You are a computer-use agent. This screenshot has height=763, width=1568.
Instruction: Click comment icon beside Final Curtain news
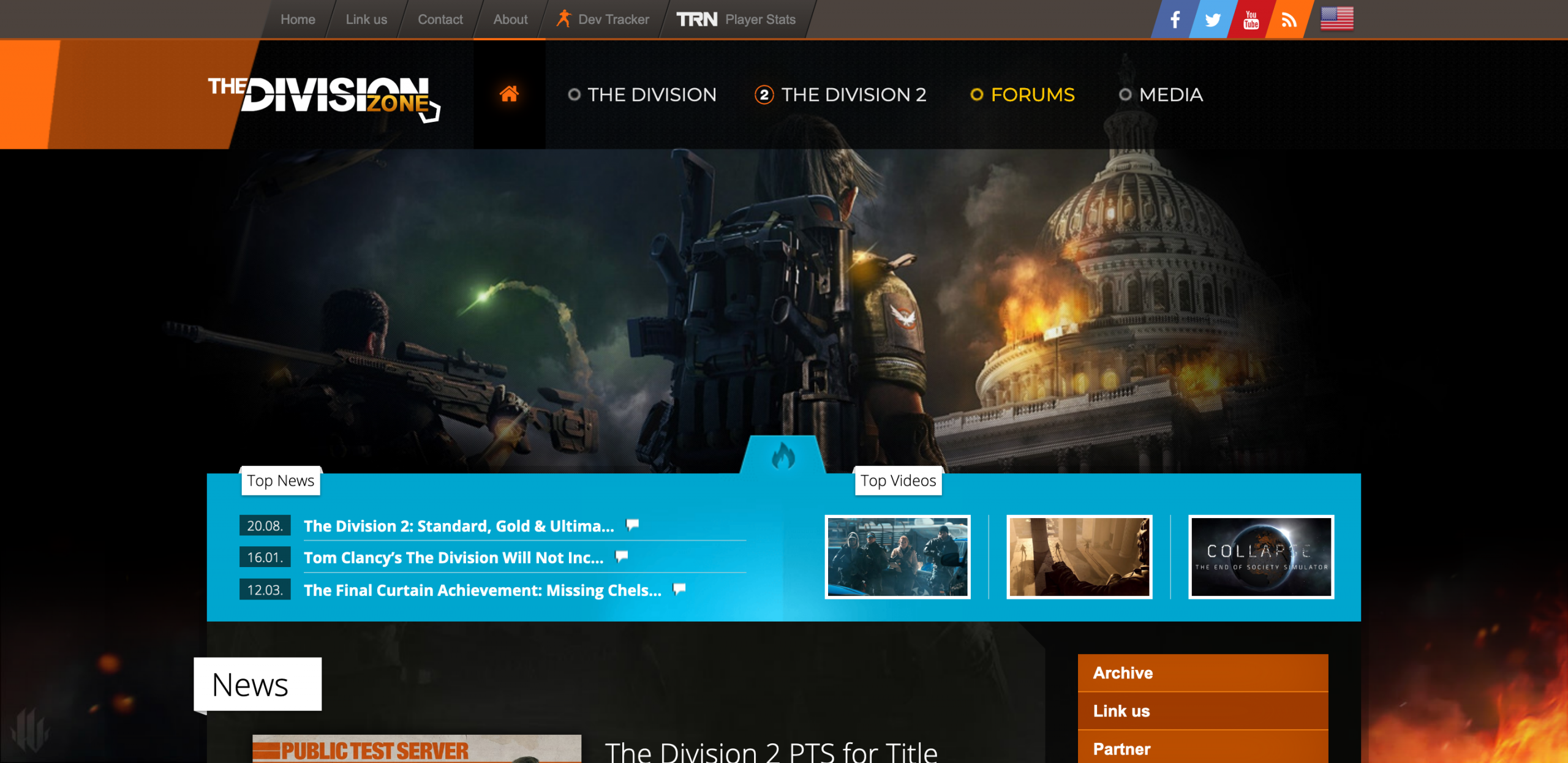coord(679,589)
